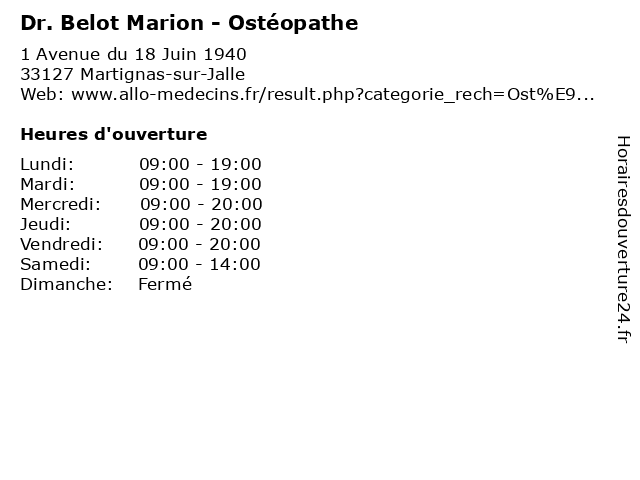Image resolution: width=640 pixels, height=480 pixels.
Task: Click the Jeudi day label
Action: pyautogui.click(x=45, y=224)
